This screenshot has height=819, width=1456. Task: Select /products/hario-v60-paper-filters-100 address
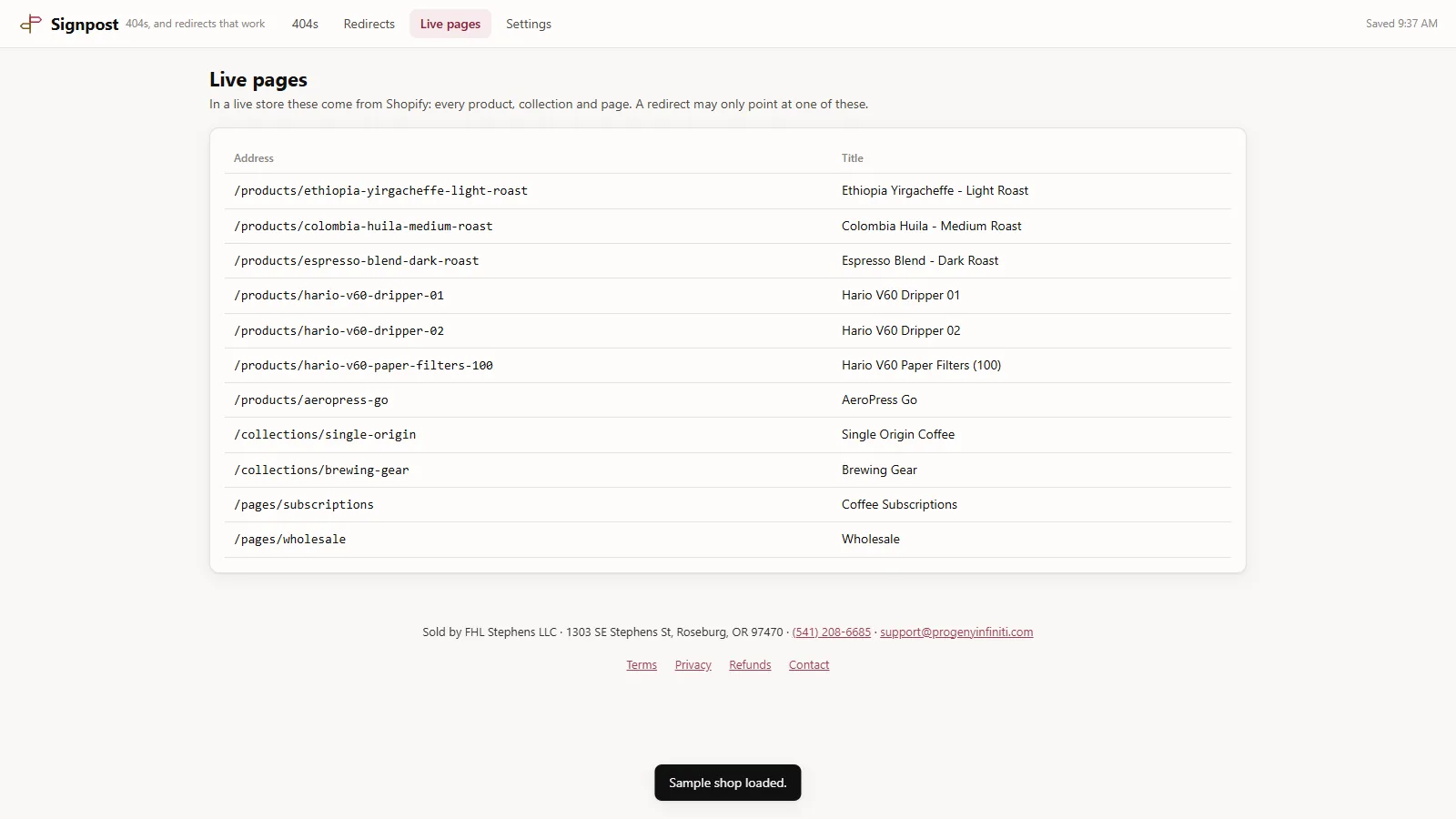[x=363, y=366]
